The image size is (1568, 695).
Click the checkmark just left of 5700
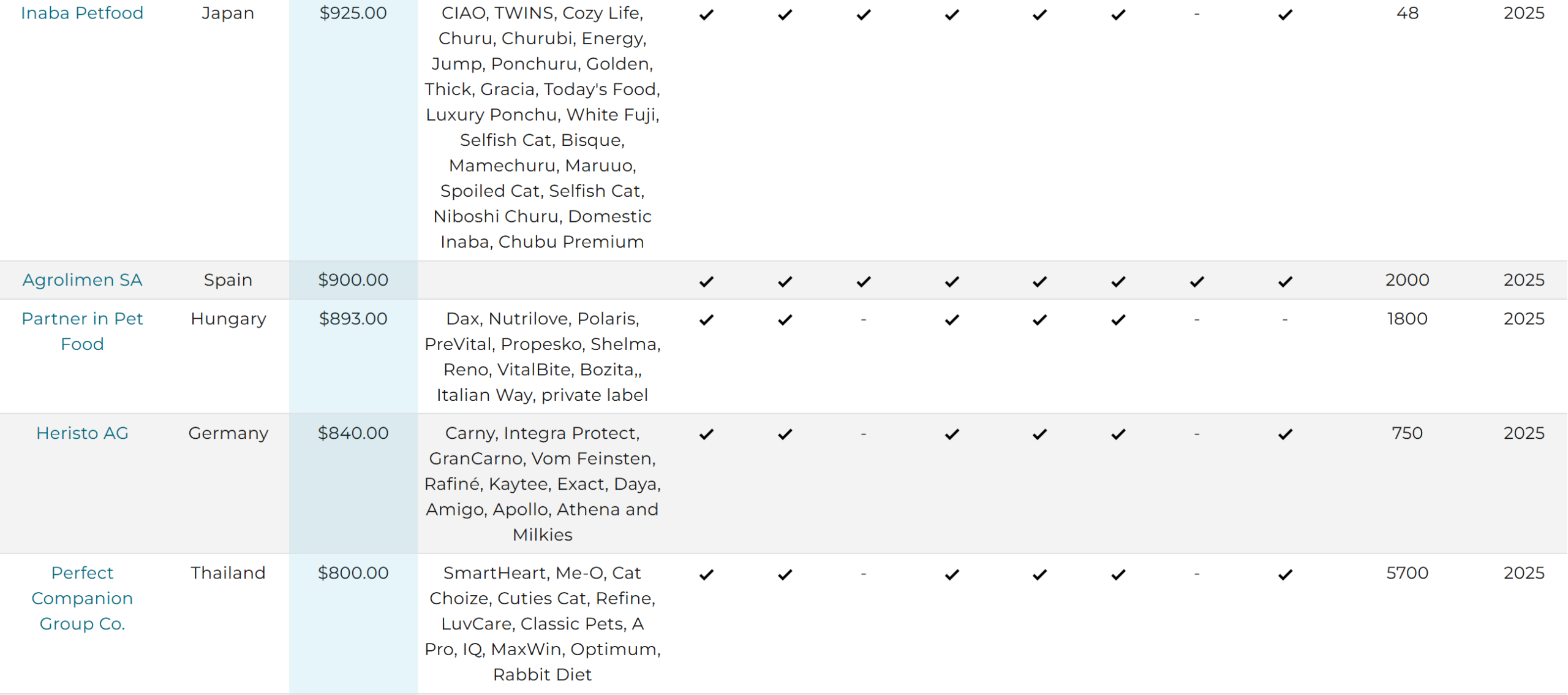coord(1285,574)
